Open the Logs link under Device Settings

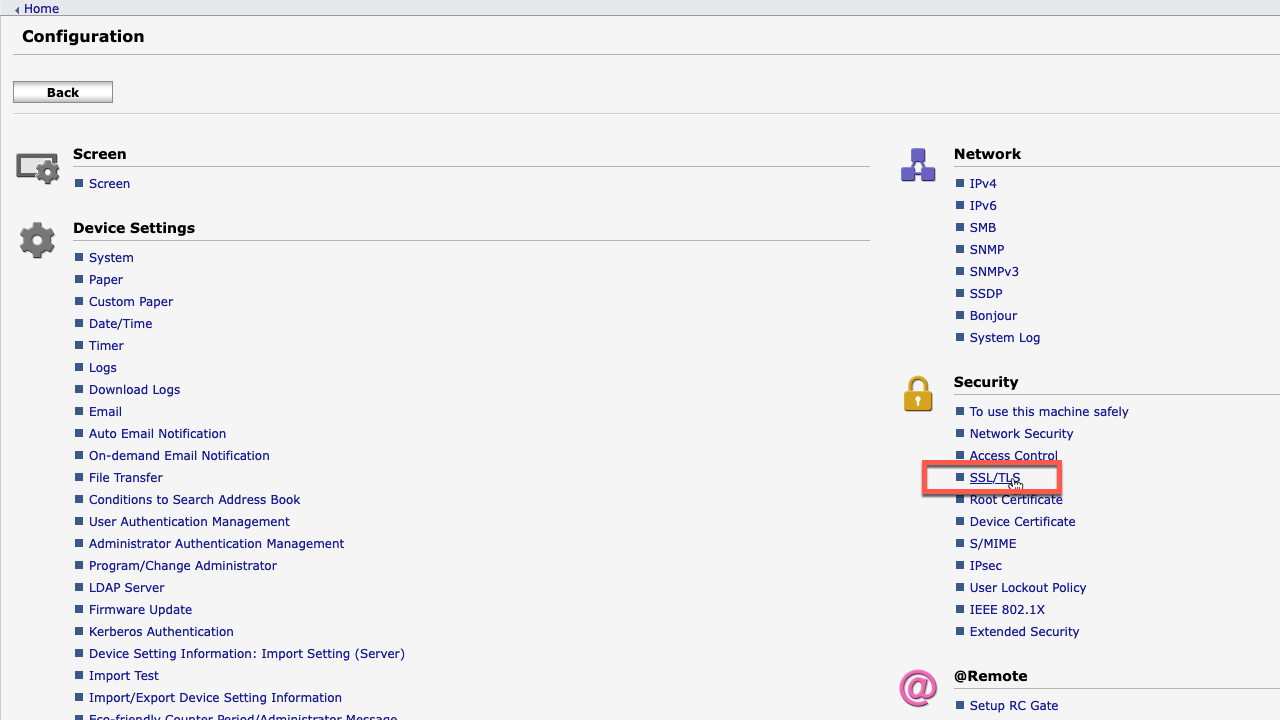point(103,368)
